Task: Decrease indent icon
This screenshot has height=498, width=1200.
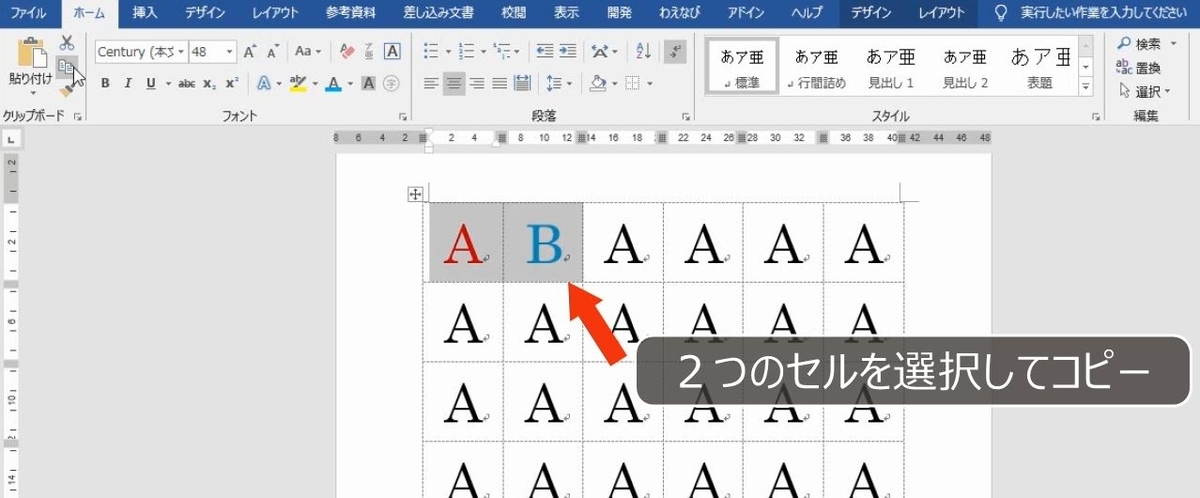Action: (x=545, y=52)
